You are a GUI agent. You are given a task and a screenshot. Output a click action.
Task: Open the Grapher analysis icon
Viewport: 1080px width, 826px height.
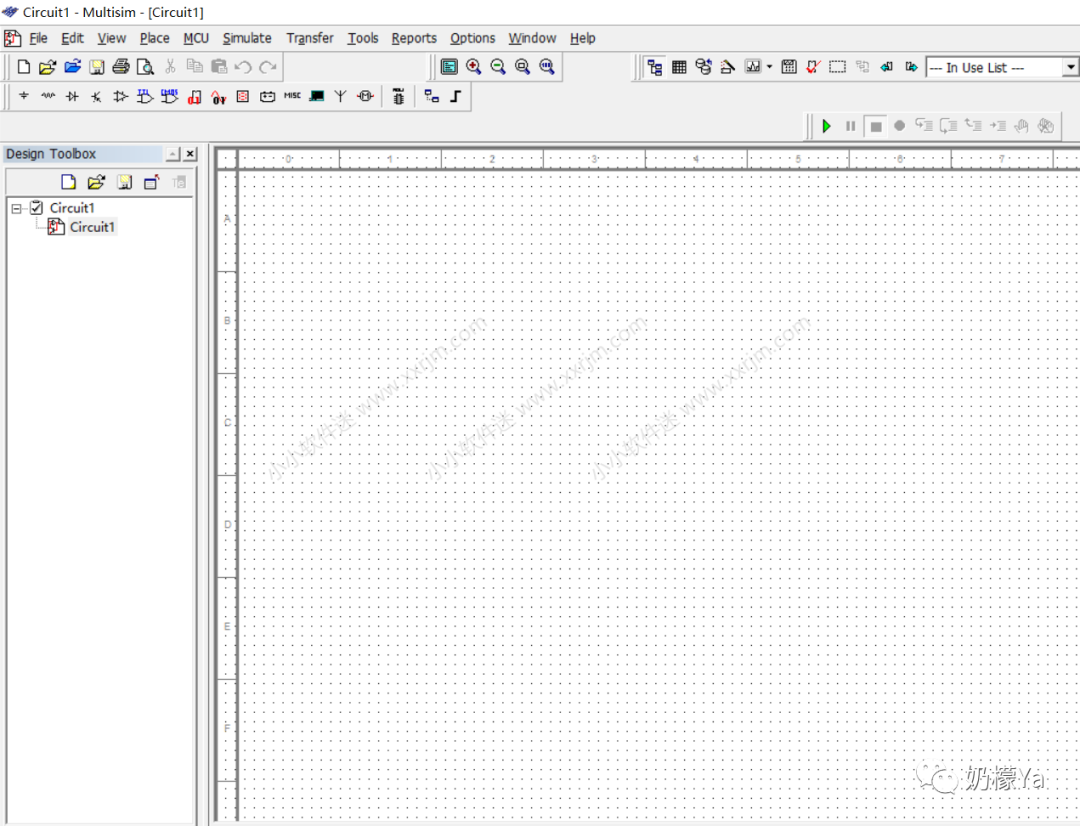754,67
